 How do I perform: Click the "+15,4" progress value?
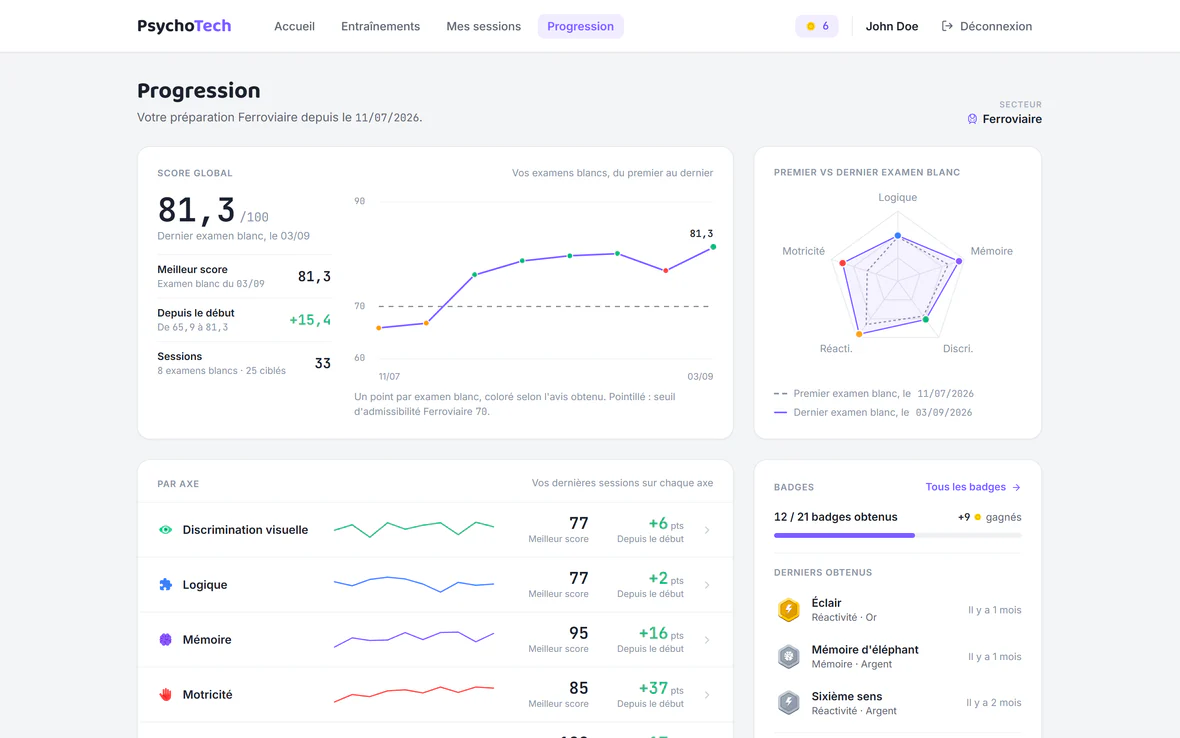click(x=310, y=320)
